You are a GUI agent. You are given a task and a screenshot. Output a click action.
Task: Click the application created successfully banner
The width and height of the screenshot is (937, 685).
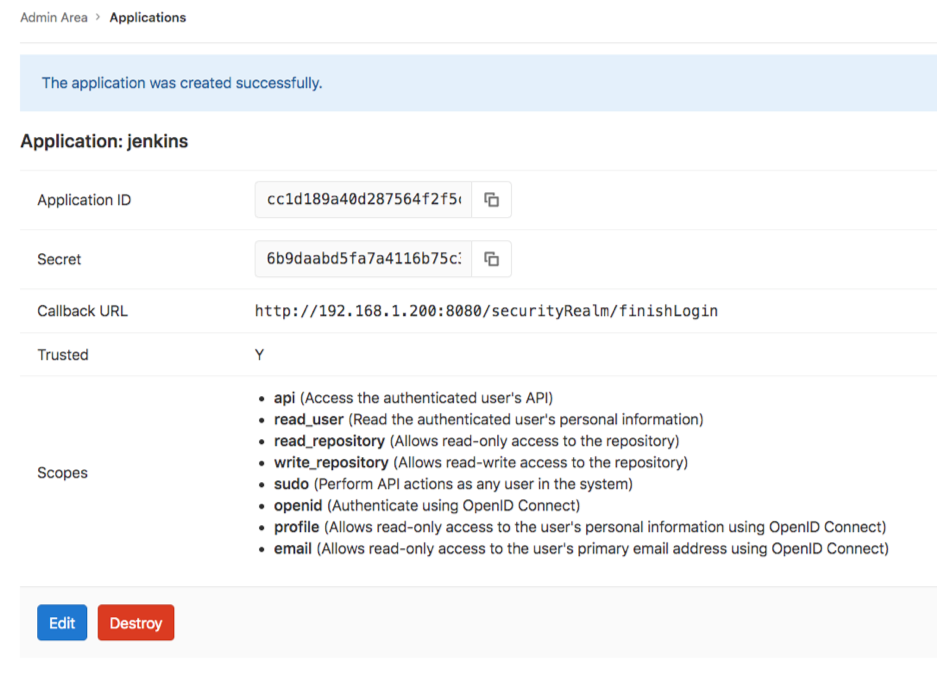point(182,83)
